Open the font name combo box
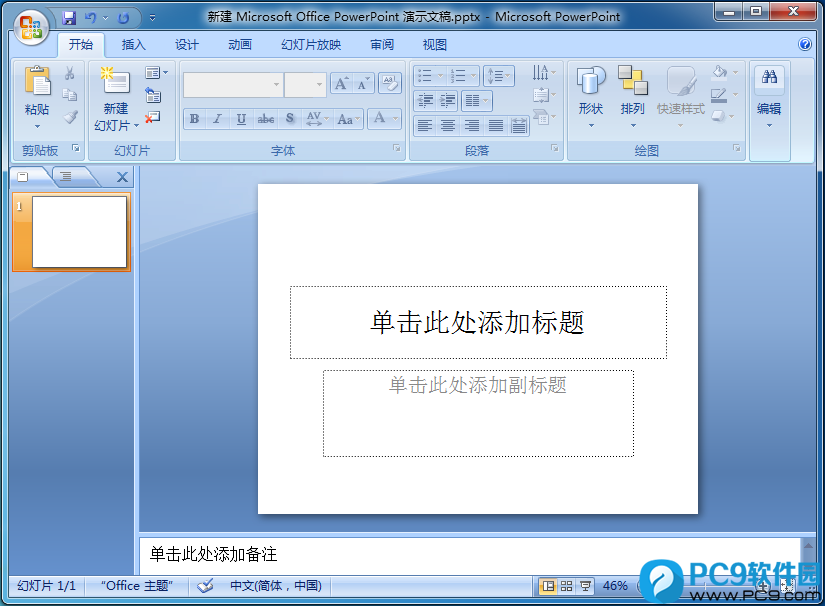The height and width of the screenshot is (606, 825). pyautogui.click(x=233, y=85)
